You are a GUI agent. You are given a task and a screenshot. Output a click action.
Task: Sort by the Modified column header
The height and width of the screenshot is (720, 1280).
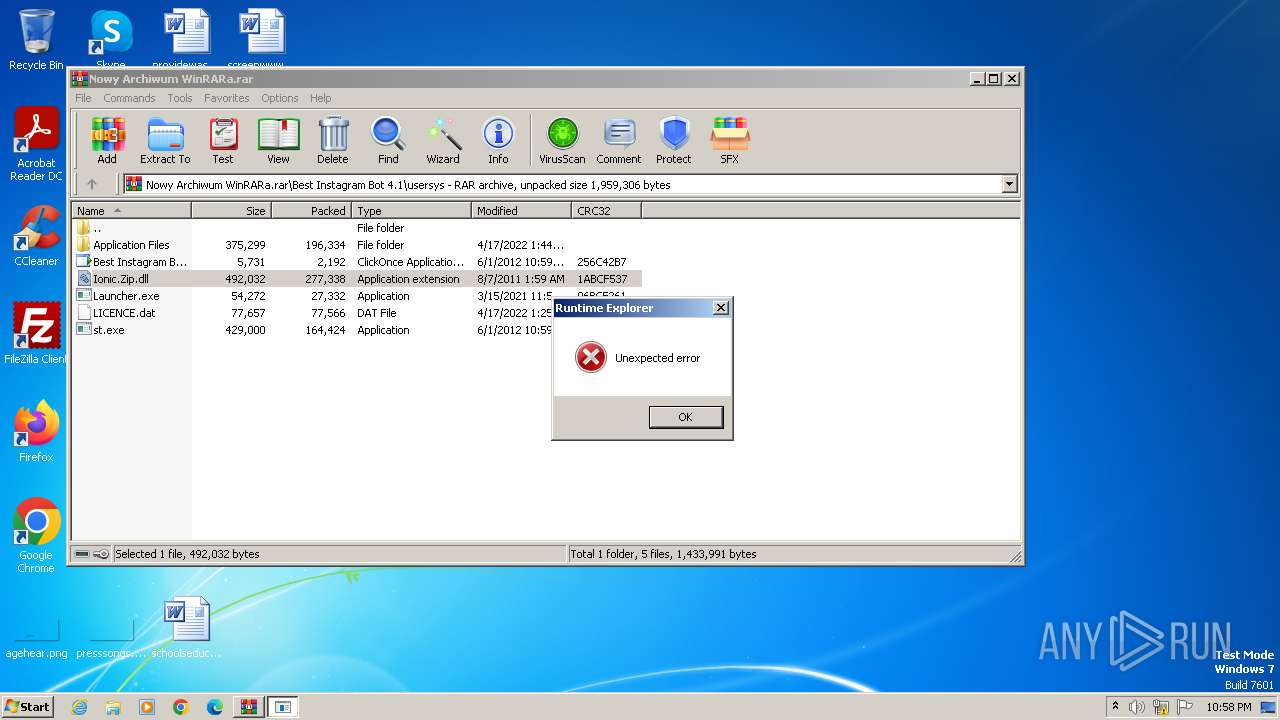pyautogui.click(x=521, y=211)
